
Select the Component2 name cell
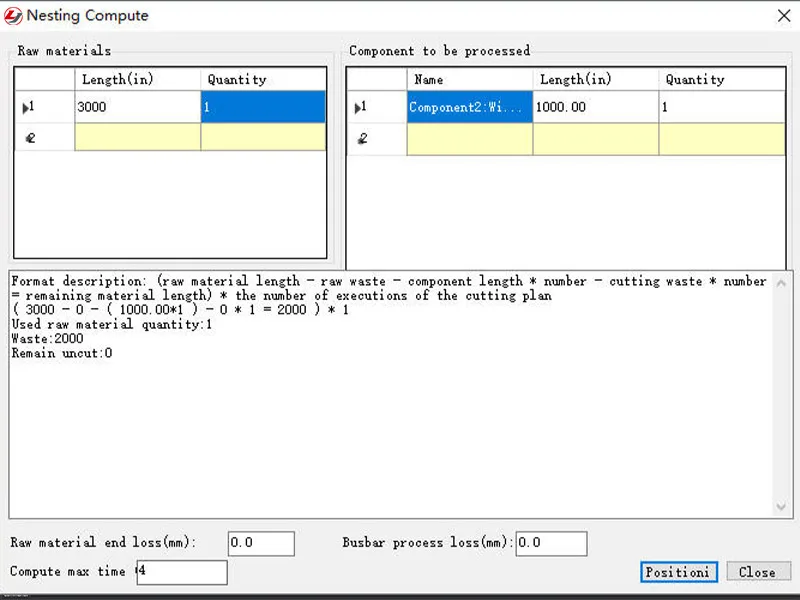(x=469, y=107)
